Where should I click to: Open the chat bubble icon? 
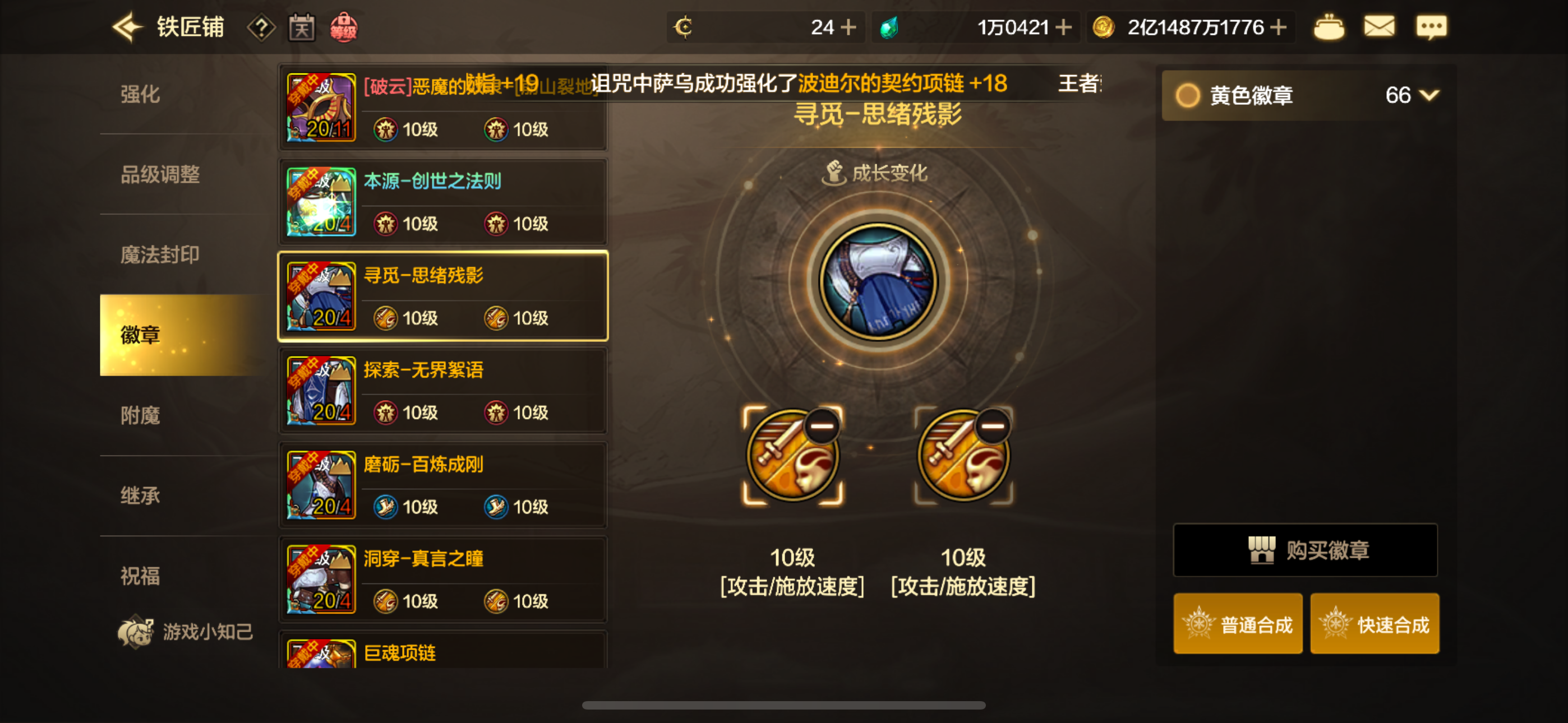pos(1431,27)
